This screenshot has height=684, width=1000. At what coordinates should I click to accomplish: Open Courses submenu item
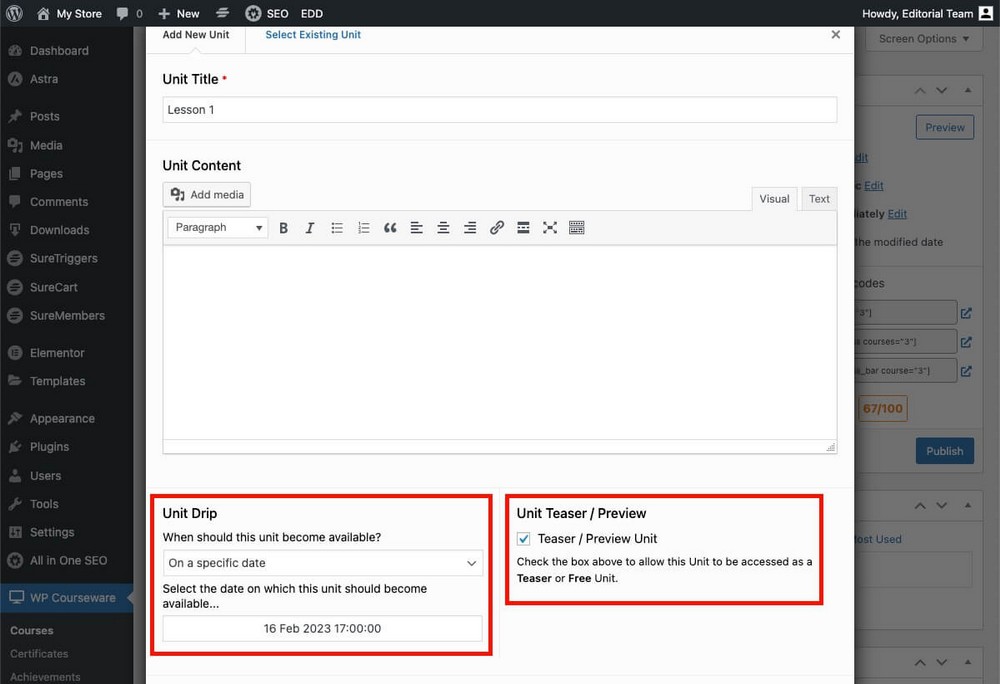pos(32,630)
